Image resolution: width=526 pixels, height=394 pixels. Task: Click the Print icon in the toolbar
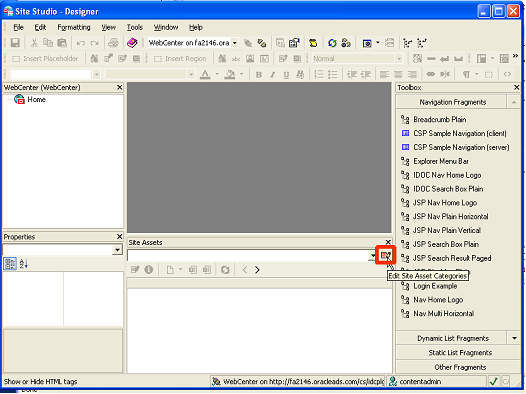pos(113,43)
